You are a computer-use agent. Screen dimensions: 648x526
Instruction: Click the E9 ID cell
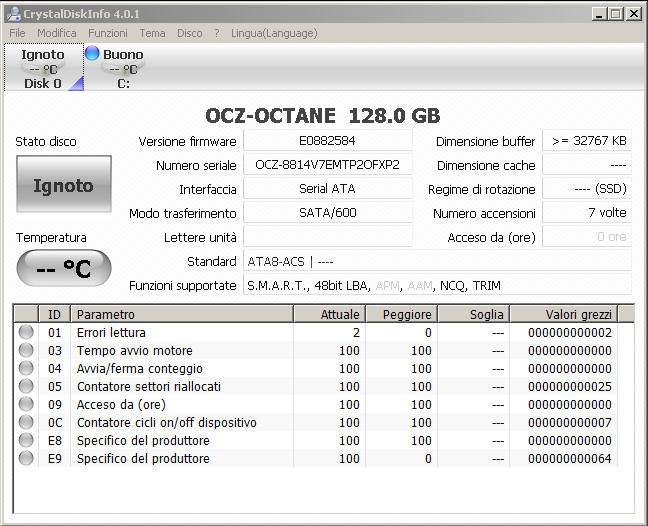(x=55, y=458)
